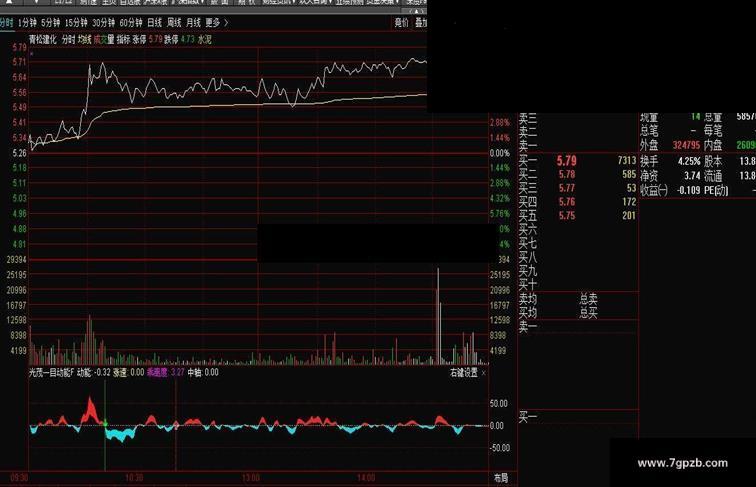This screenshot has width=756, height=487.
Task: Open the 布局 layout button
Action: pyautogui.click(x=501, y=478)
